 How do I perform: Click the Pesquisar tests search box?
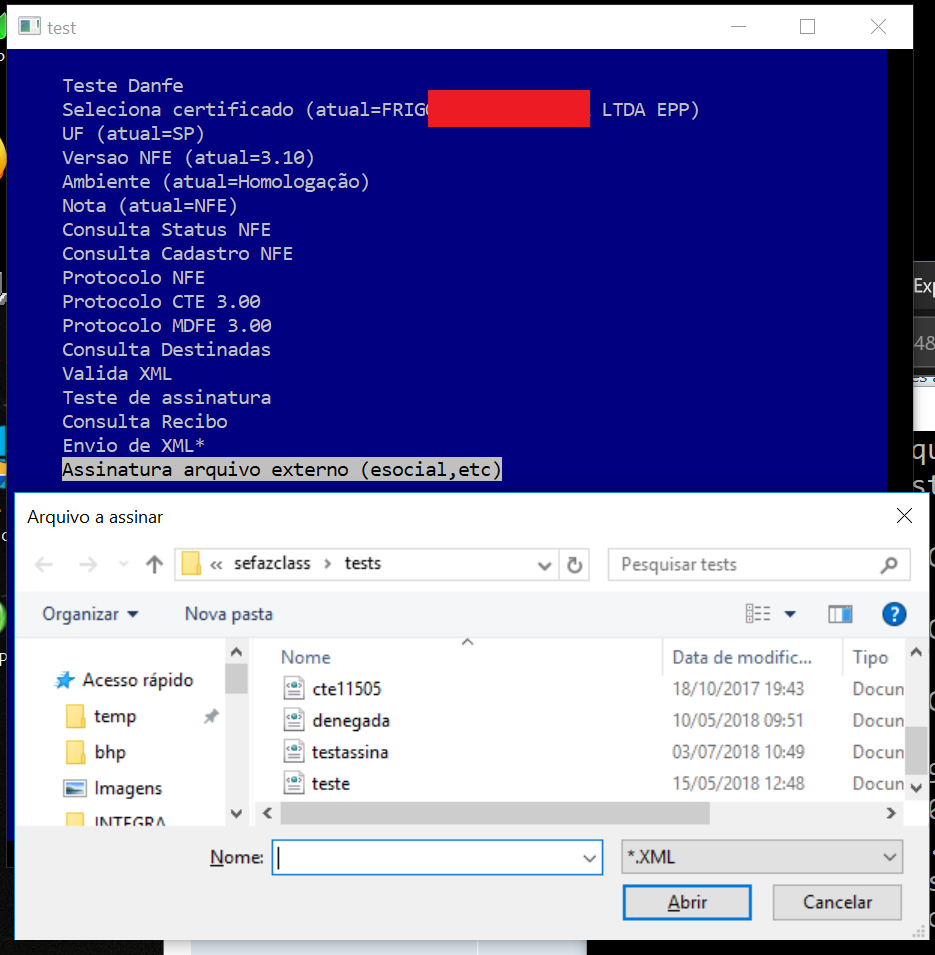tap(759, 565)
